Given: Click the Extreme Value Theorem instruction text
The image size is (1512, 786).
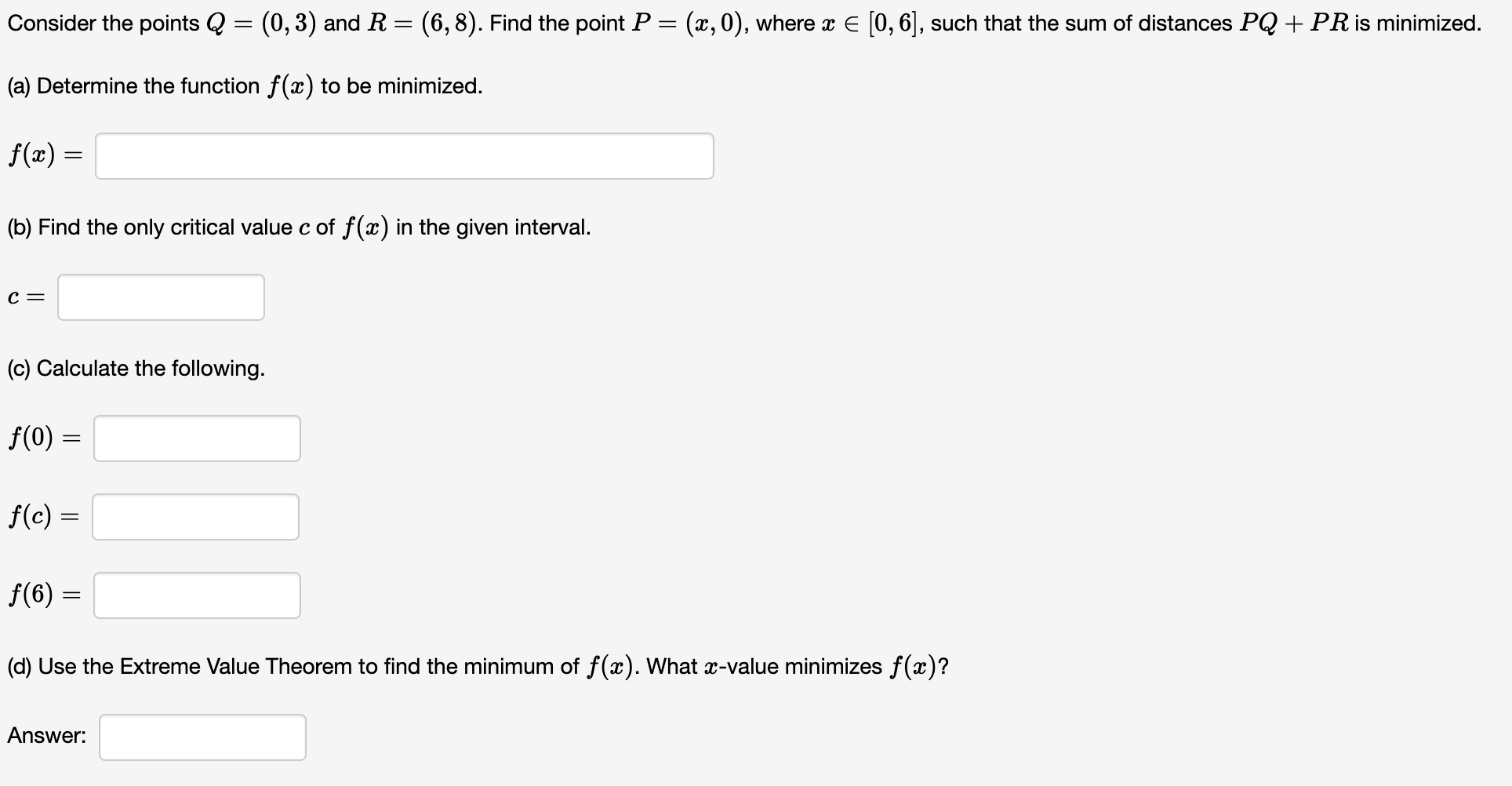Looking at the screenshot, I should point(477,666).
